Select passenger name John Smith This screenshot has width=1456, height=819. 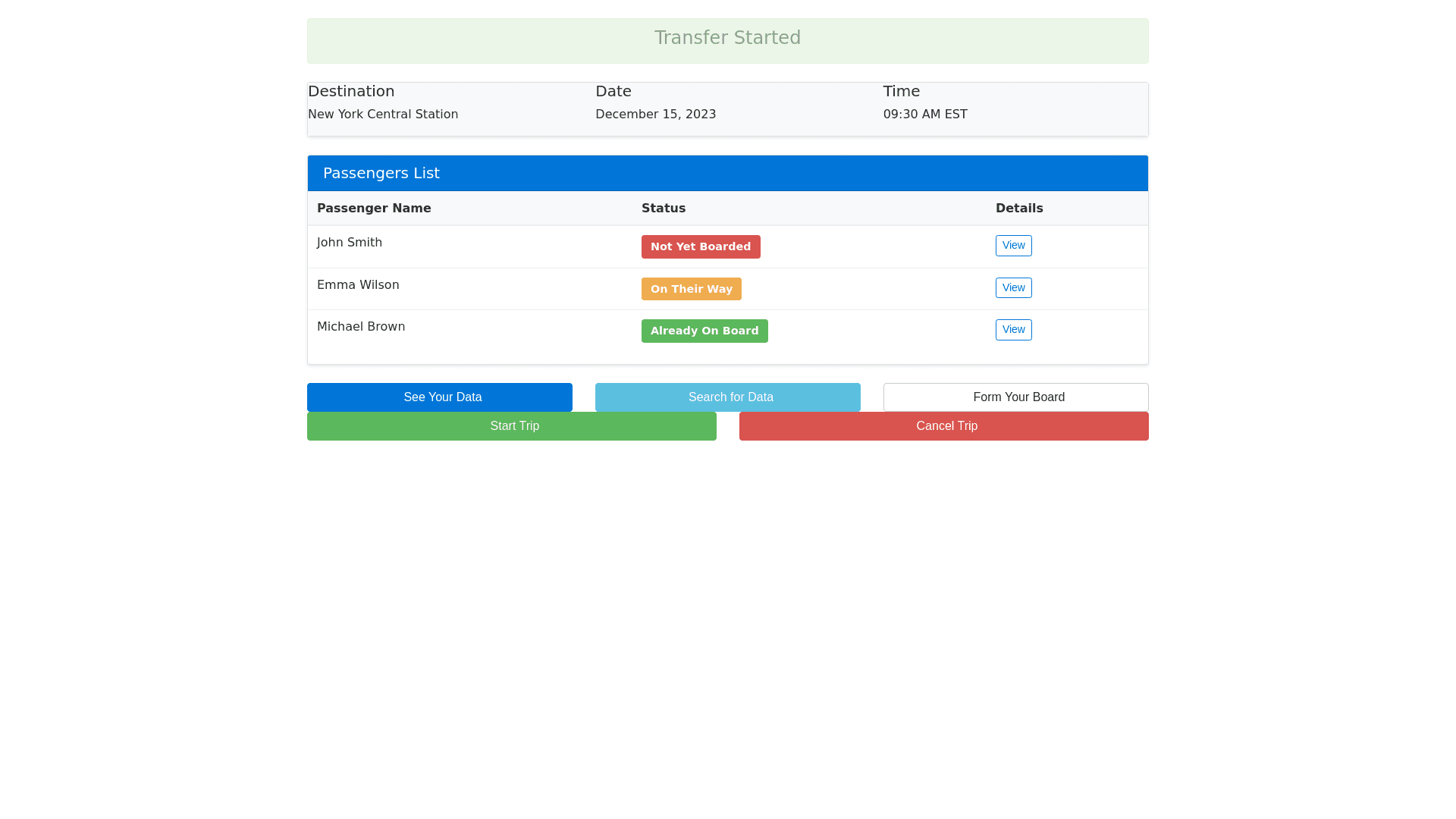pos(350,242)
